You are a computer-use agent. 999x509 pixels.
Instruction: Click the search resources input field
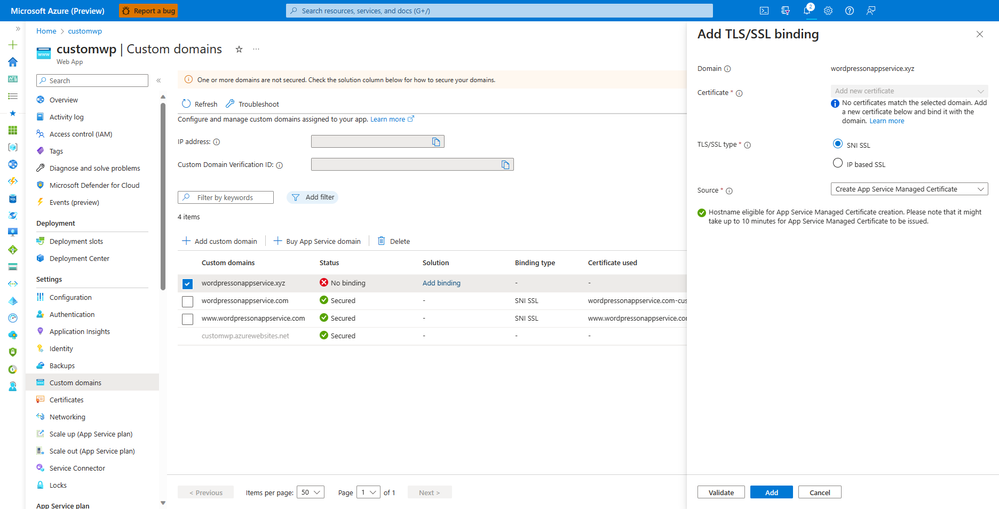tap(500, 11)
